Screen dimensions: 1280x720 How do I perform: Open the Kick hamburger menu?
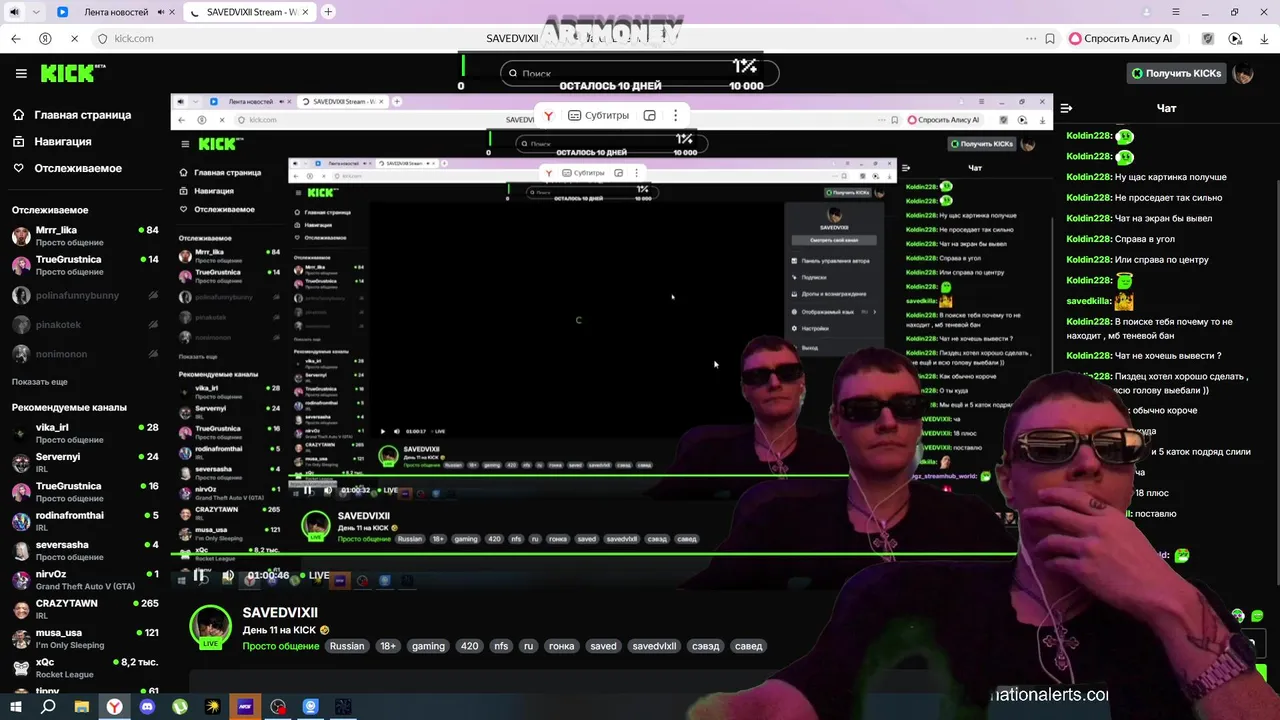[21, 73]
